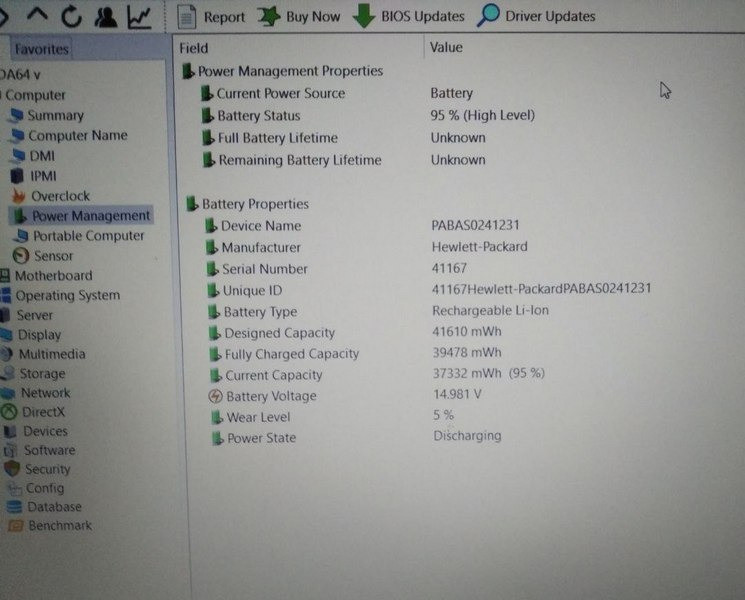Click the Field column header

194,47
